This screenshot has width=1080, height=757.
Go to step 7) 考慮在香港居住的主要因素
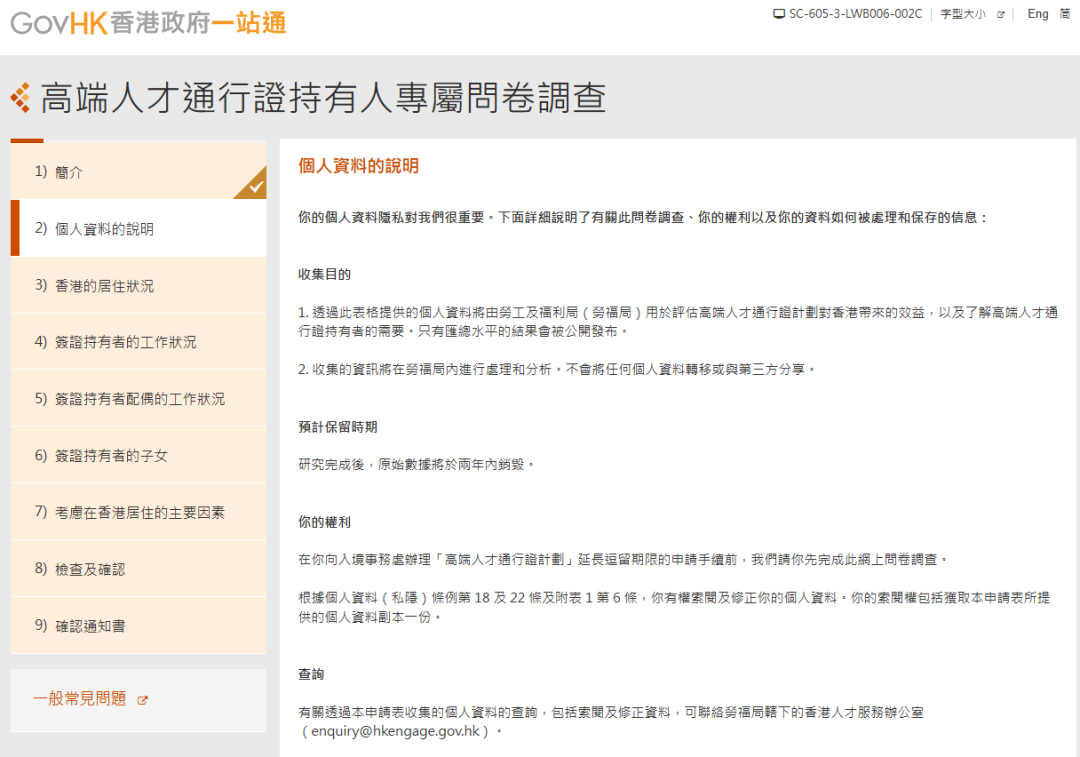[x=138, y=512]
